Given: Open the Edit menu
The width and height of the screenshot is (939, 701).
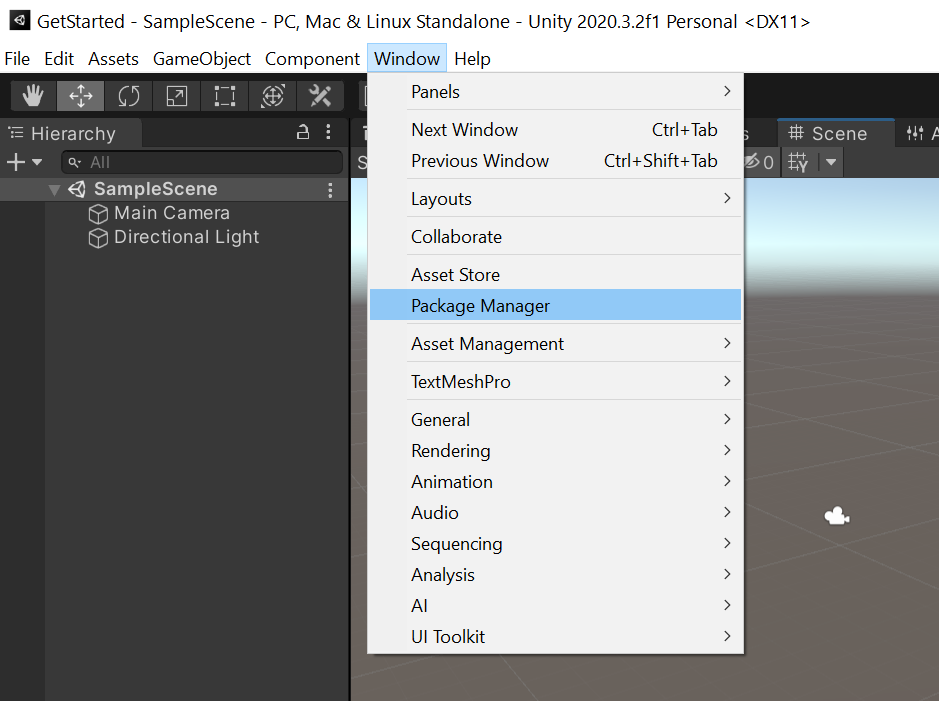Looking at the screenshot, I should 59,59.
